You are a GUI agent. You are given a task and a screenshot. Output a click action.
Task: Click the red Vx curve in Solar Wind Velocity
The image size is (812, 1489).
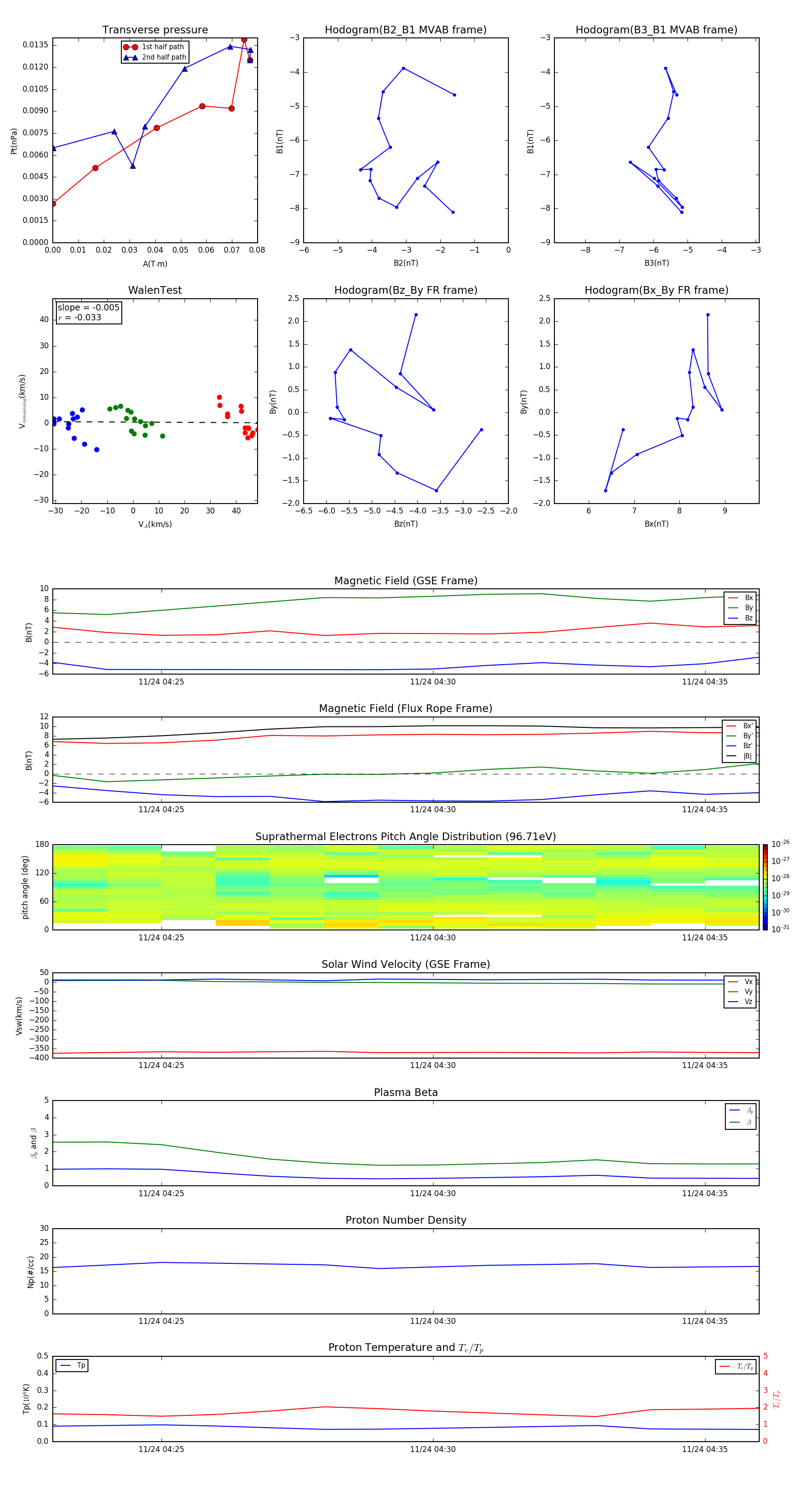(405, 1053)
